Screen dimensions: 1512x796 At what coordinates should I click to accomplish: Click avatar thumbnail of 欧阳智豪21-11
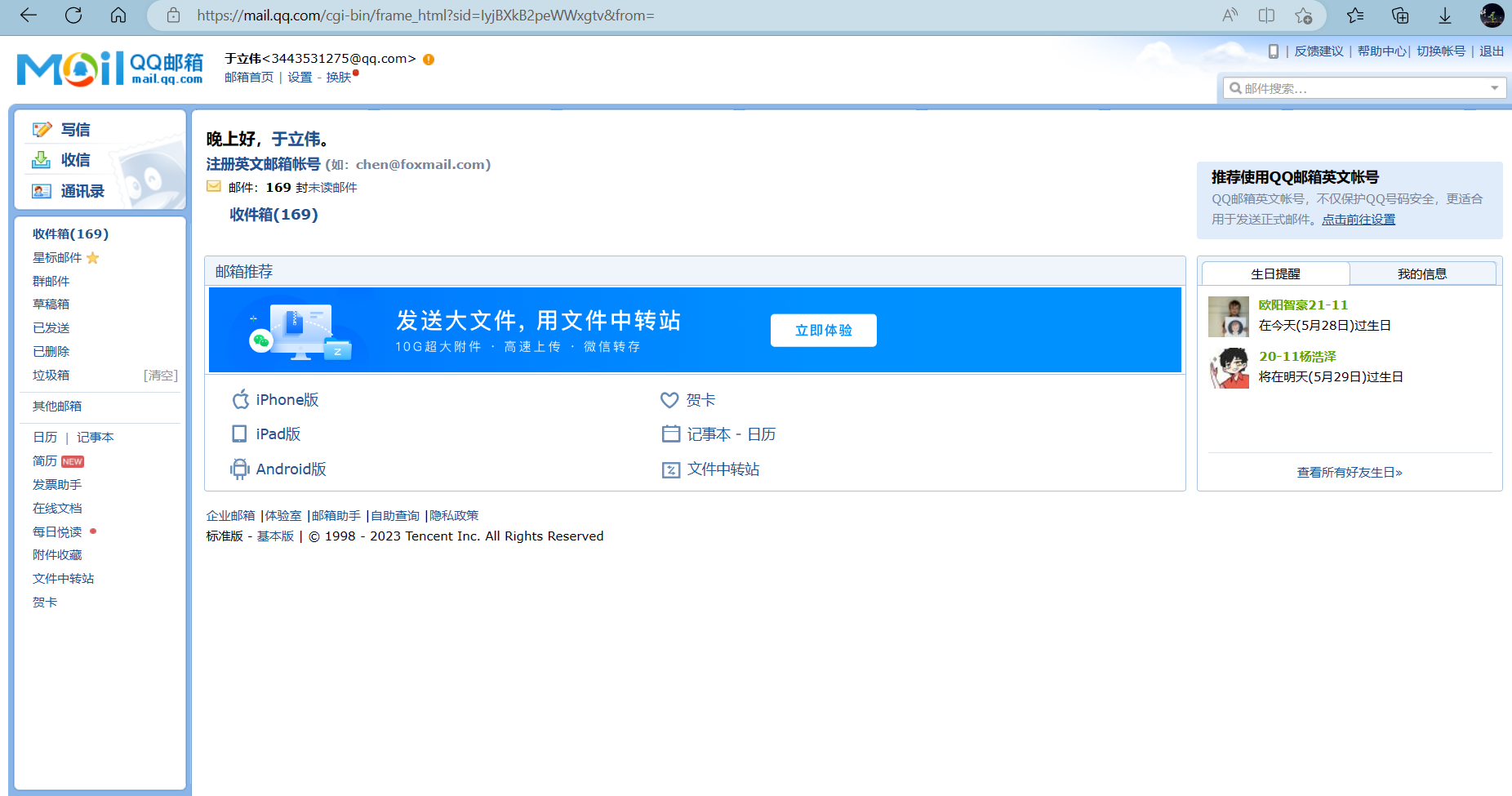pos(1229,317)
